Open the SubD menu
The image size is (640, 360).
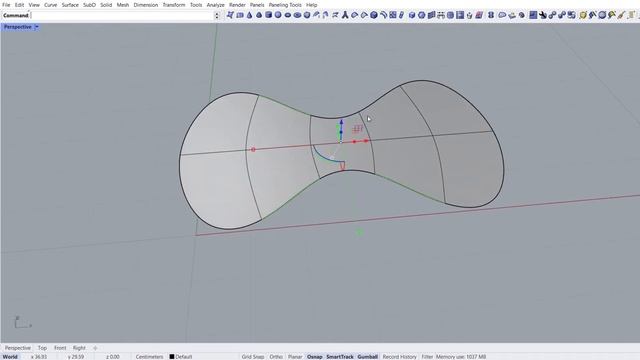tap(89, 5)
